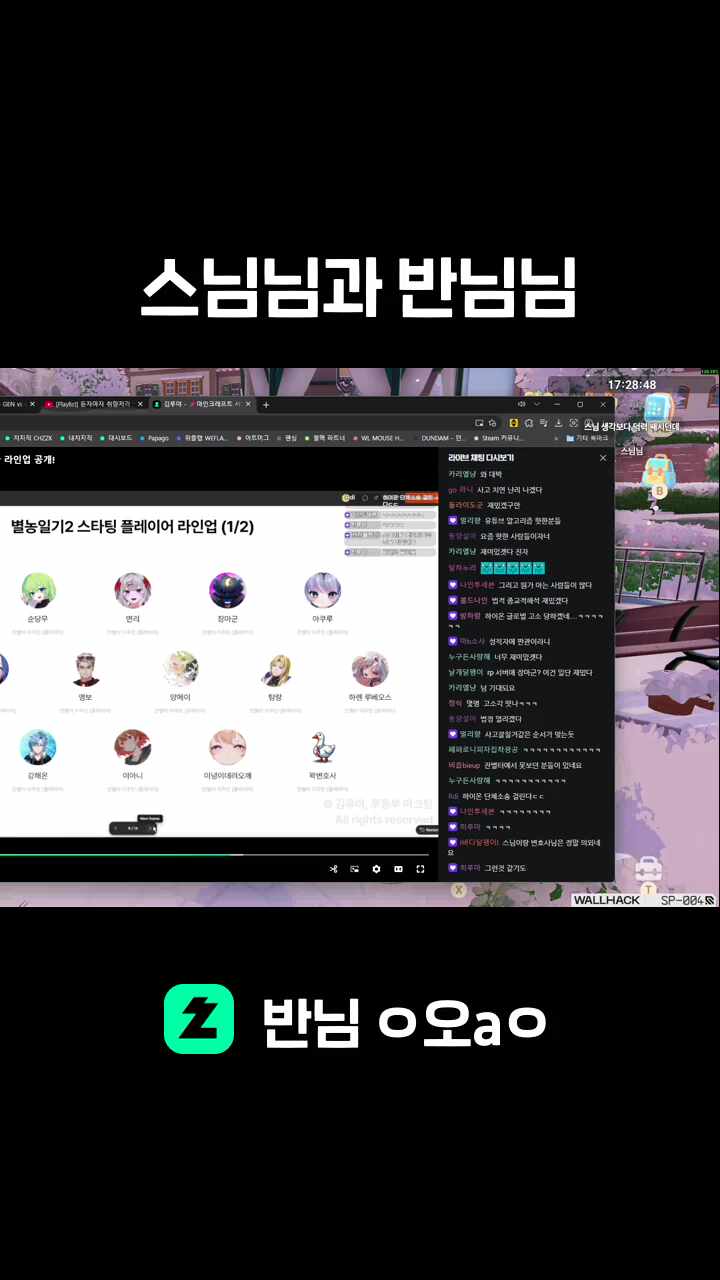Select the 순당무 player avatar
This screenshot has width=720, height=1280.
click(38, 590)
